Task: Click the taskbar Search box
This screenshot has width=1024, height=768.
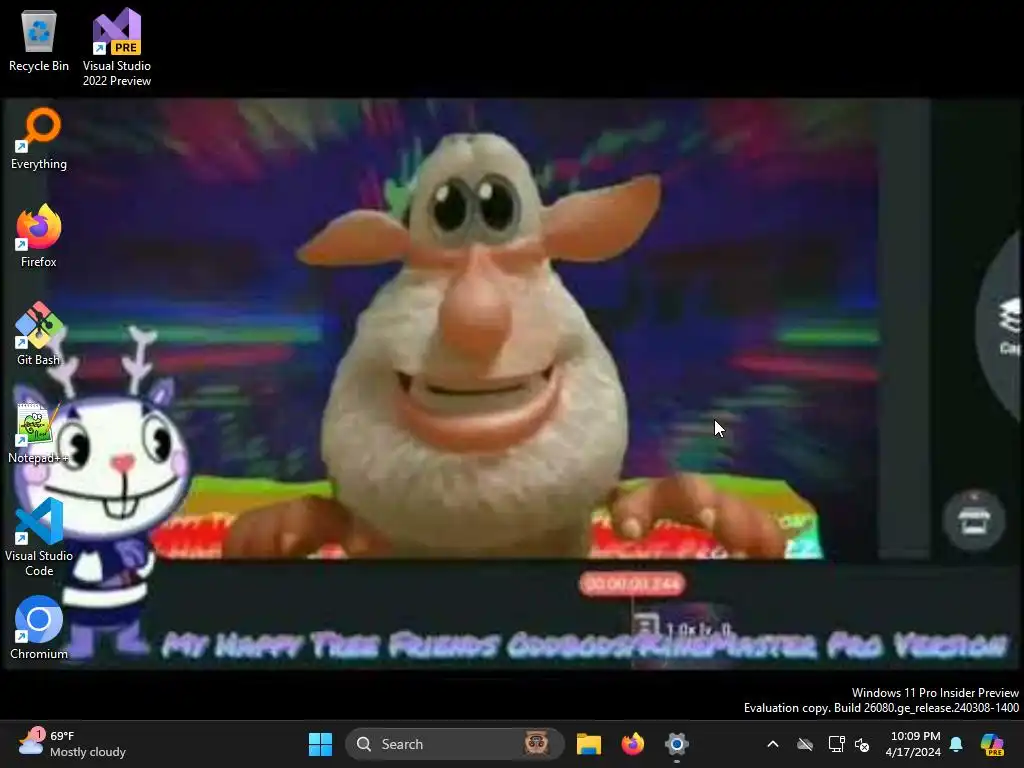Action: (x=455, y=744)
